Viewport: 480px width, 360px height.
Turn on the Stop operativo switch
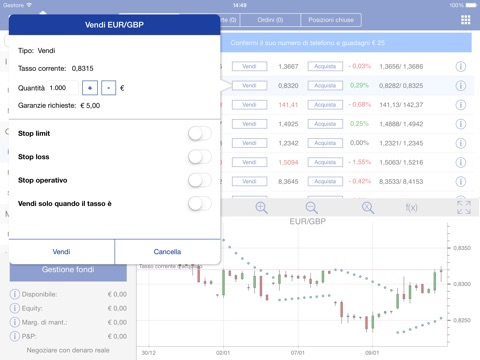click(200, 180)
